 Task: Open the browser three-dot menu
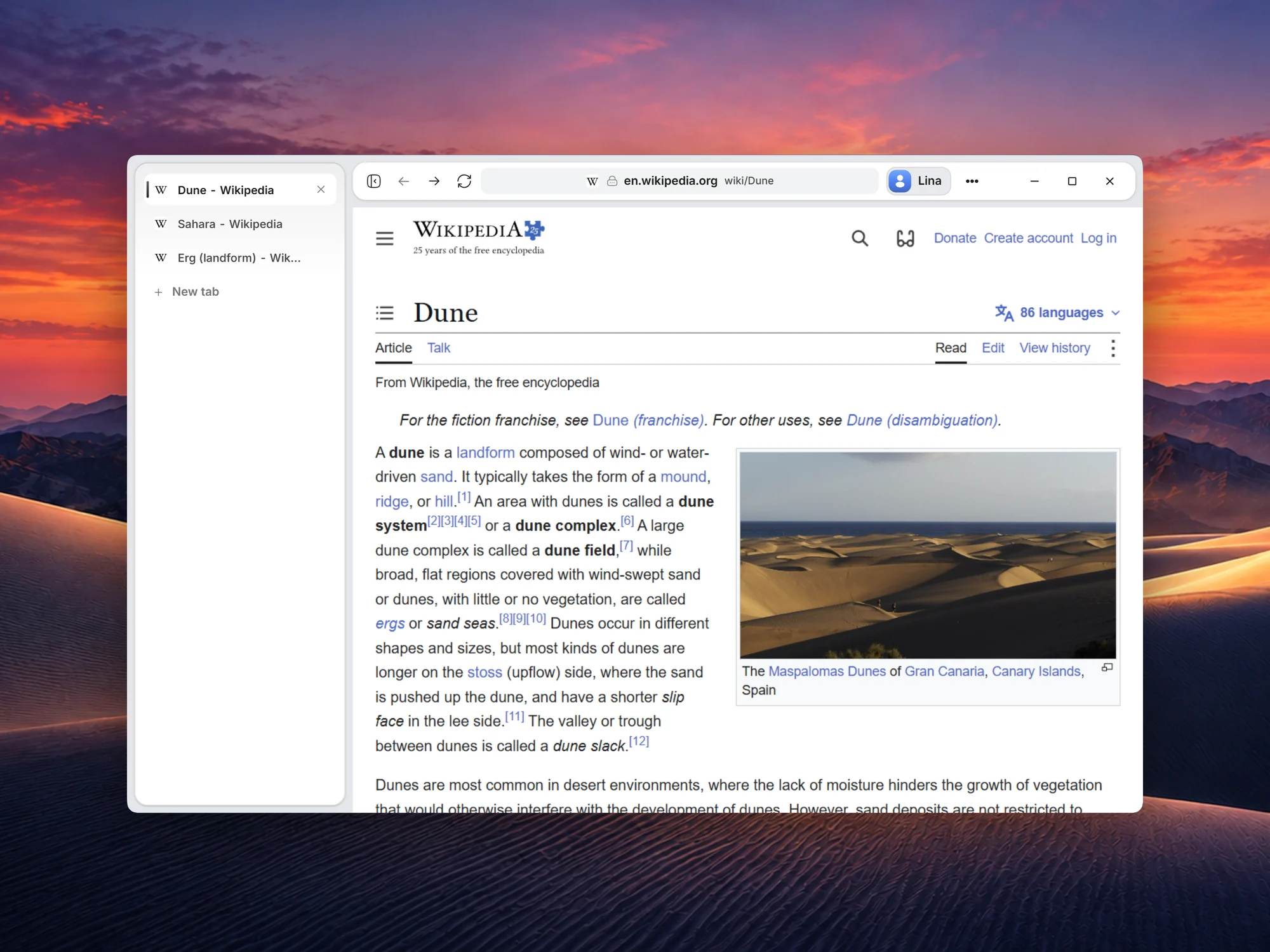pyautogui.click(x=972, y=181)
